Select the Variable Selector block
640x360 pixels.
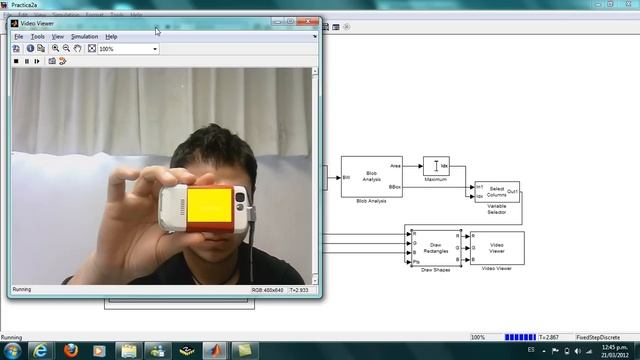pyautogui.click(x=497, y=192)
